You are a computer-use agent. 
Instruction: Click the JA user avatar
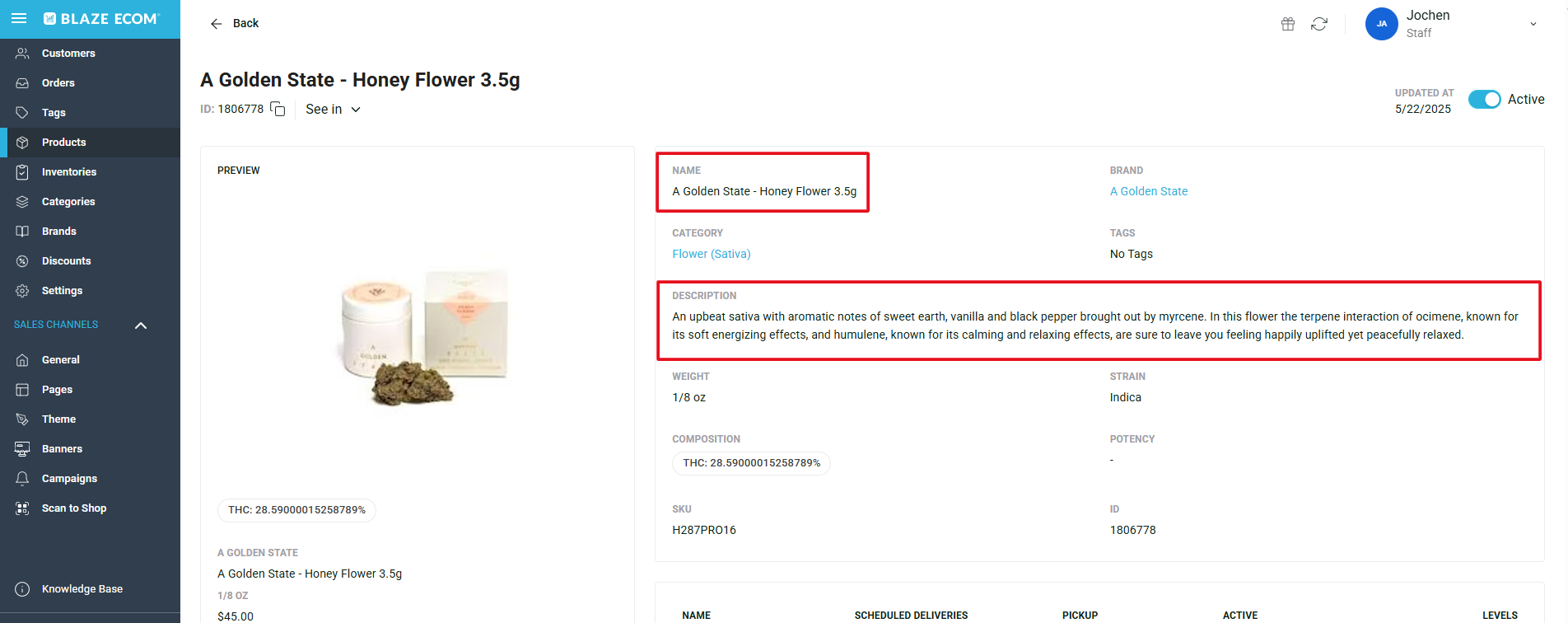coord(1382,24)
